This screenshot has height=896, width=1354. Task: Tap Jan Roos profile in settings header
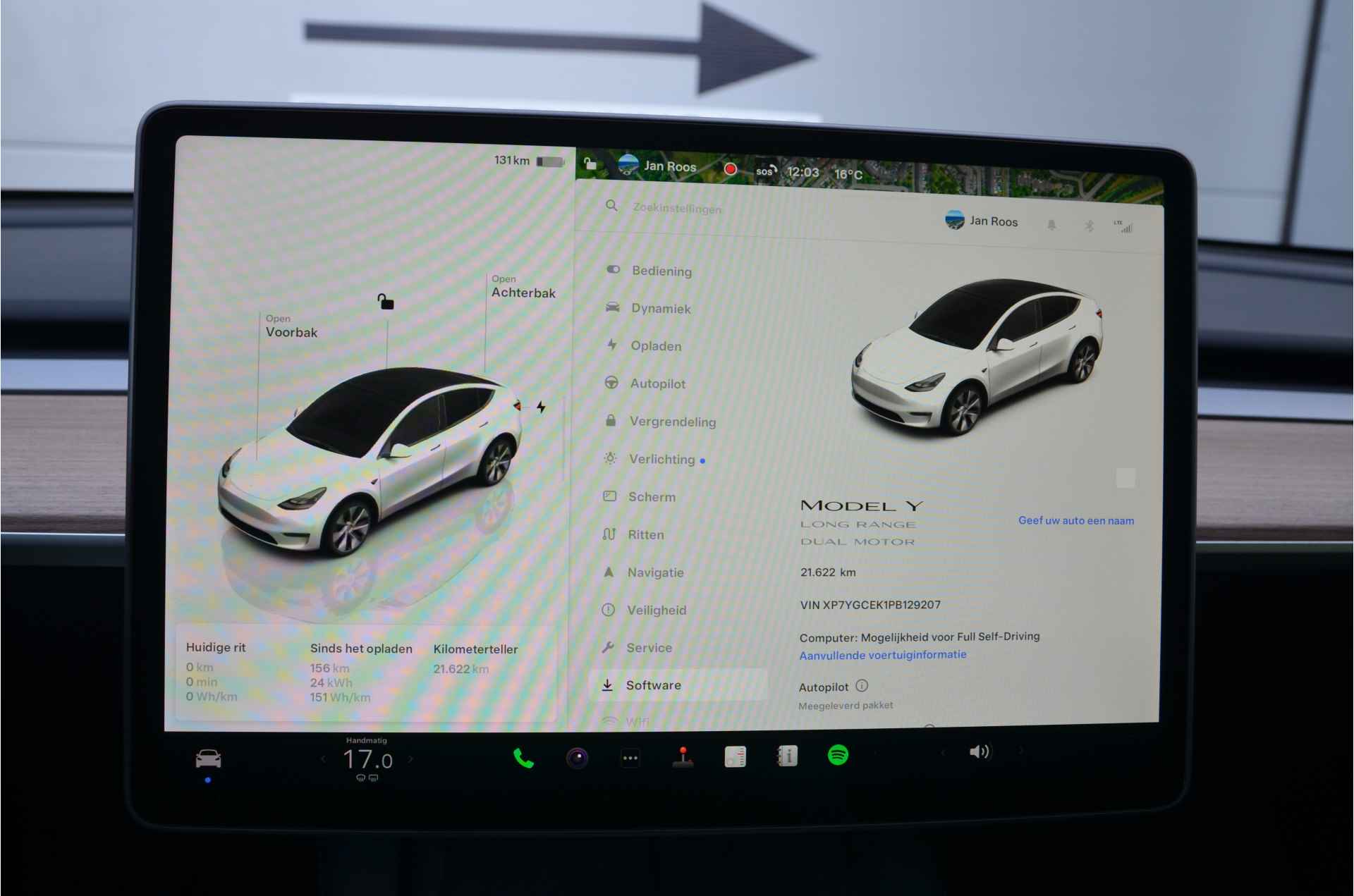[x=982, y=221]
